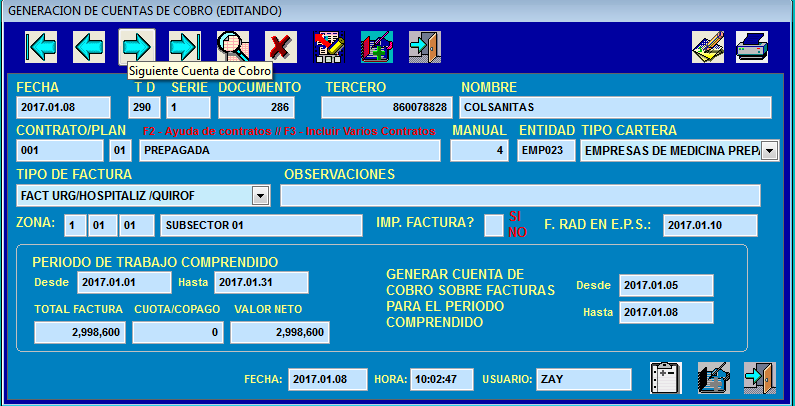Click the first ZONA field showing 1
795x406 pixels.
click(x=75, y=226)
